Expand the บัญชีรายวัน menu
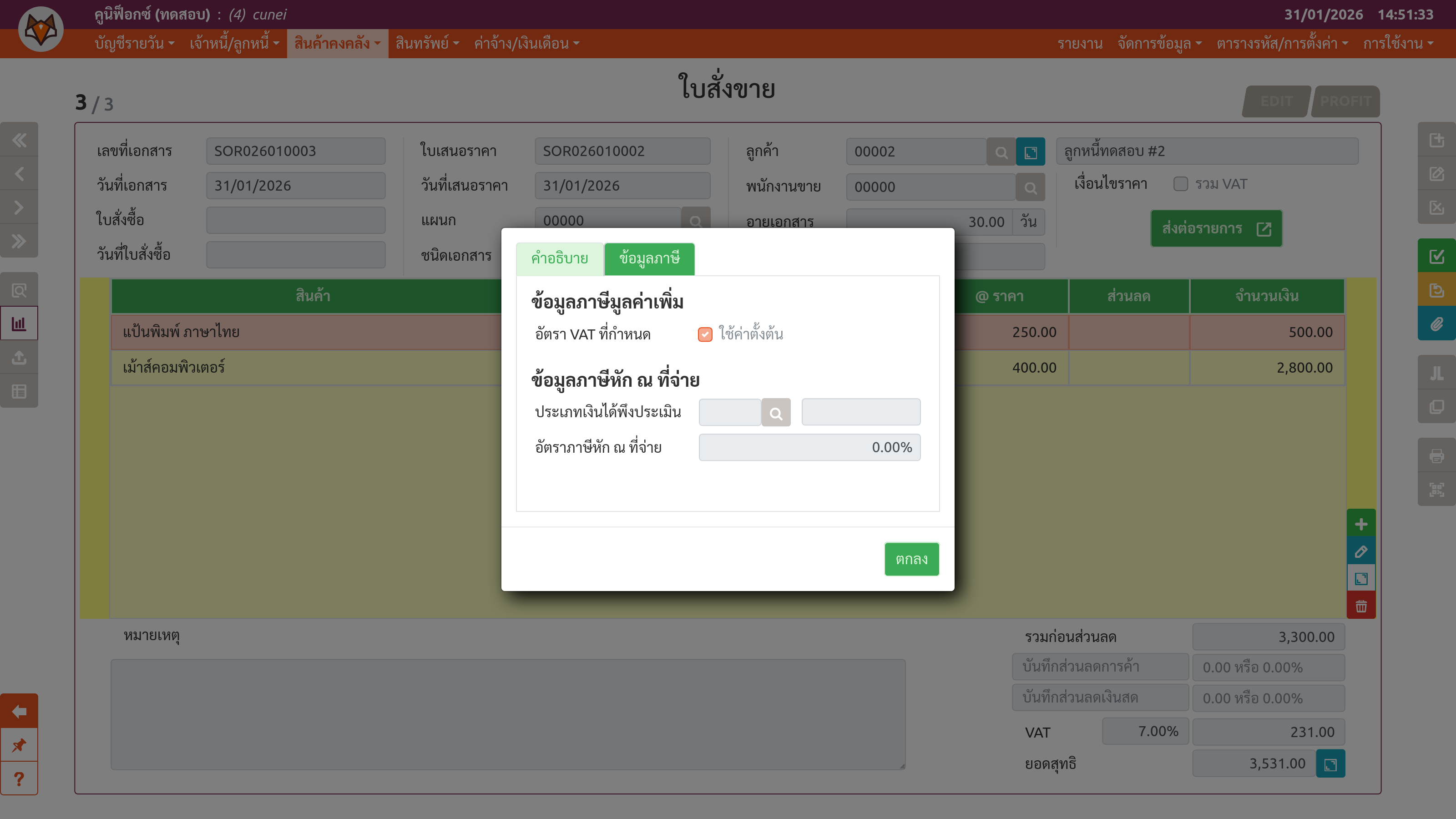Image resolution: width=1456 pixels, height=819 pixels. point(134,44)
